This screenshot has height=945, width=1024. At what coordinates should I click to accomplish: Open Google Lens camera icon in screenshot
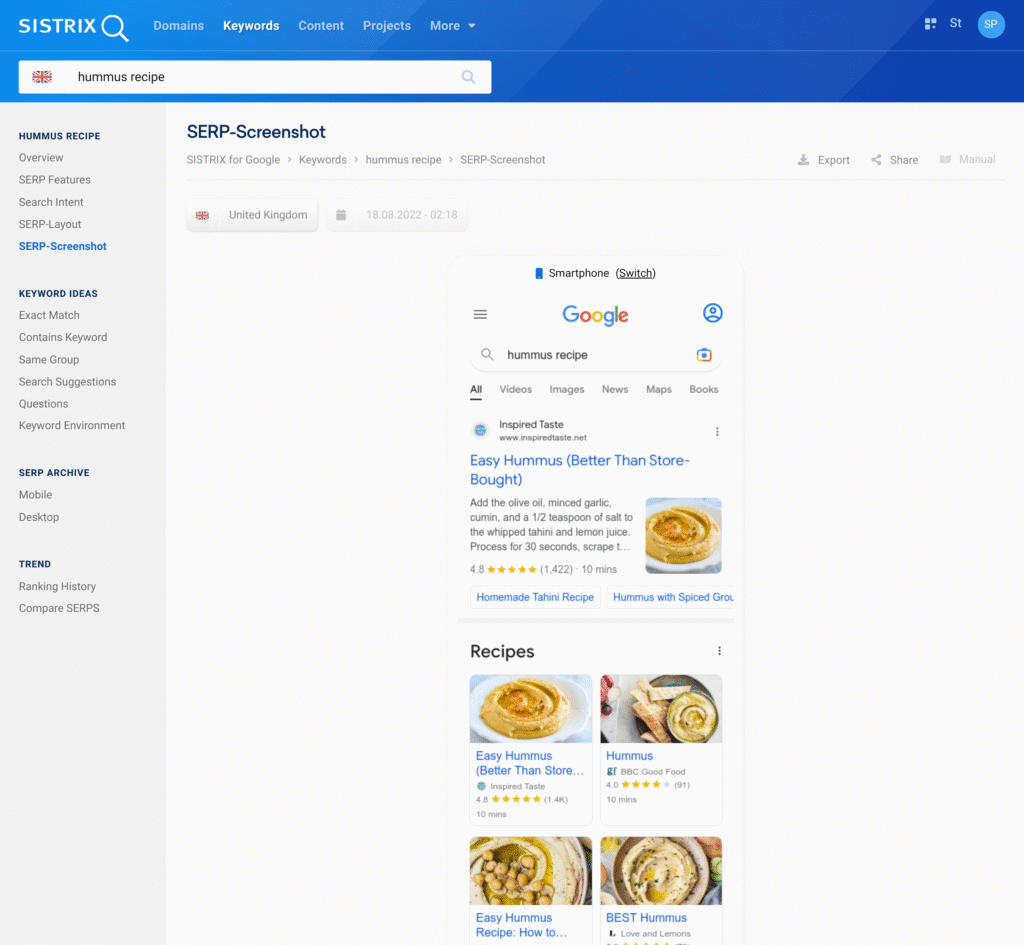(704, 355)
